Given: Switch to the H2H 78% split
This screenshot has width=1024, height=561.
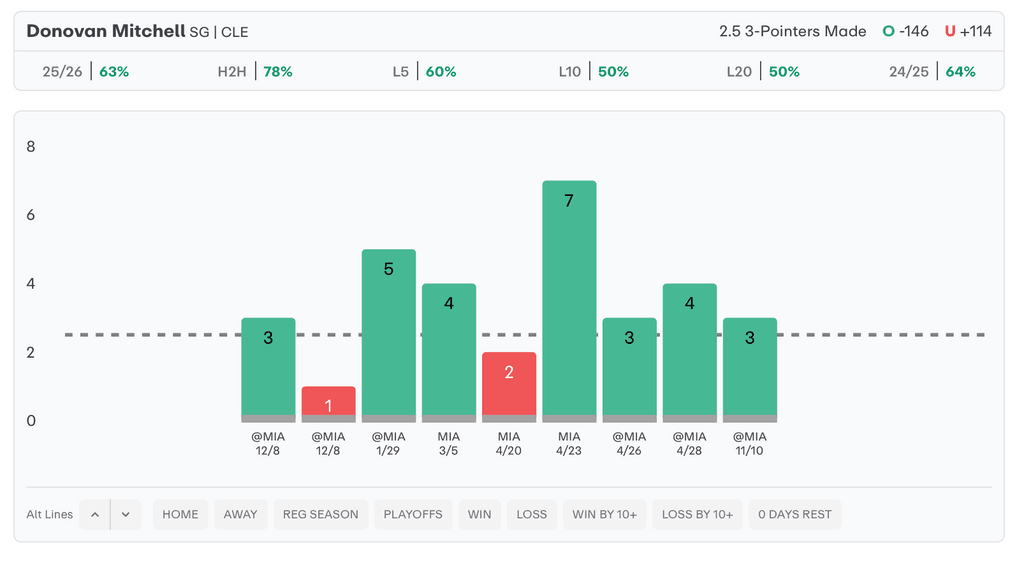Looking at the screenshot, I should (x=255, y=72).
